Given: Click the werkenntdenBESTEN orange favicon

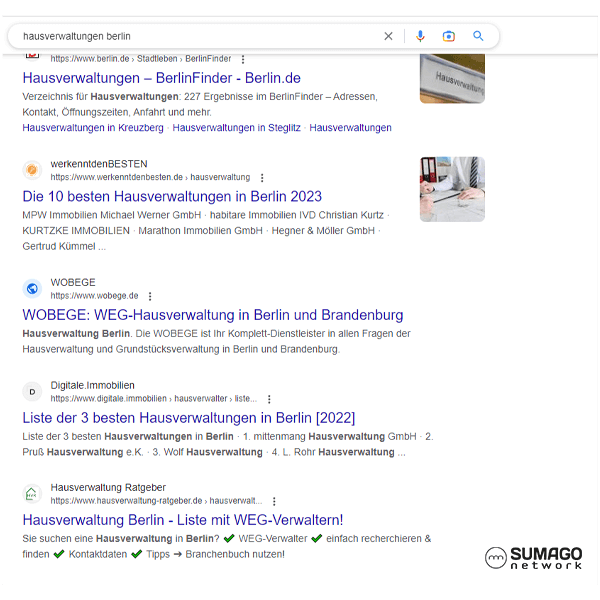Looking at the screenshot, I should click(32, 170).
